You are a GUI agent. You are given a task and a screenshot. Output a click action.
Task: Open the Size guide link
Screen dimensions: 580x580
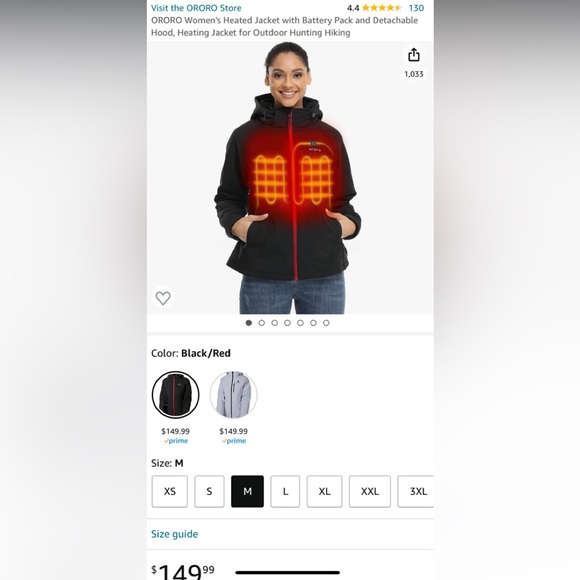tap(175, 534)
